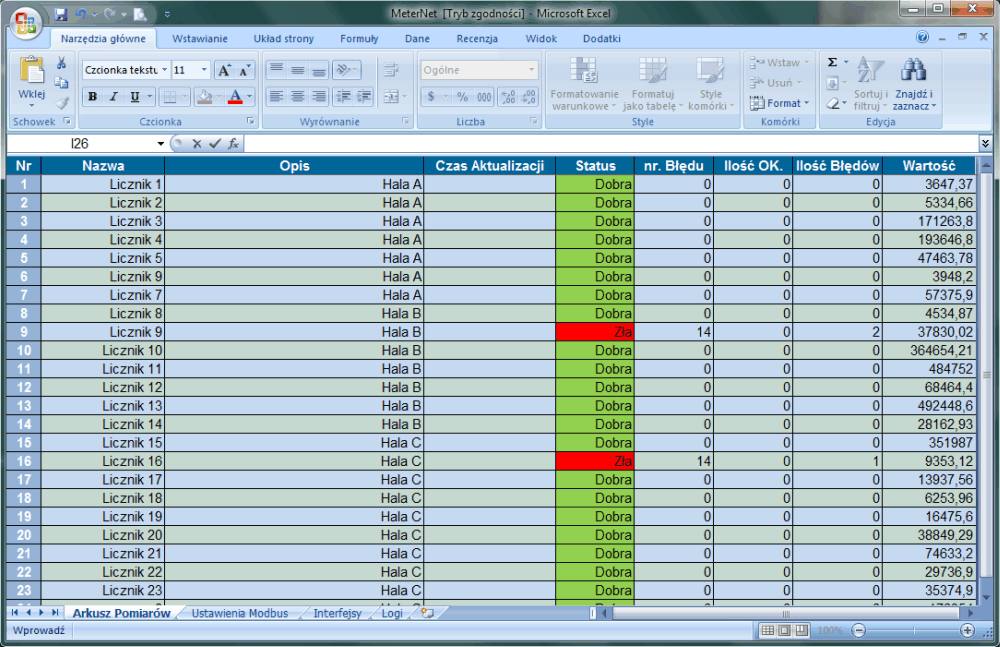Click the Wstaw cells button
Viewport: 1000px width, 647px height.
pyautogui.click(x=779, y=63)
